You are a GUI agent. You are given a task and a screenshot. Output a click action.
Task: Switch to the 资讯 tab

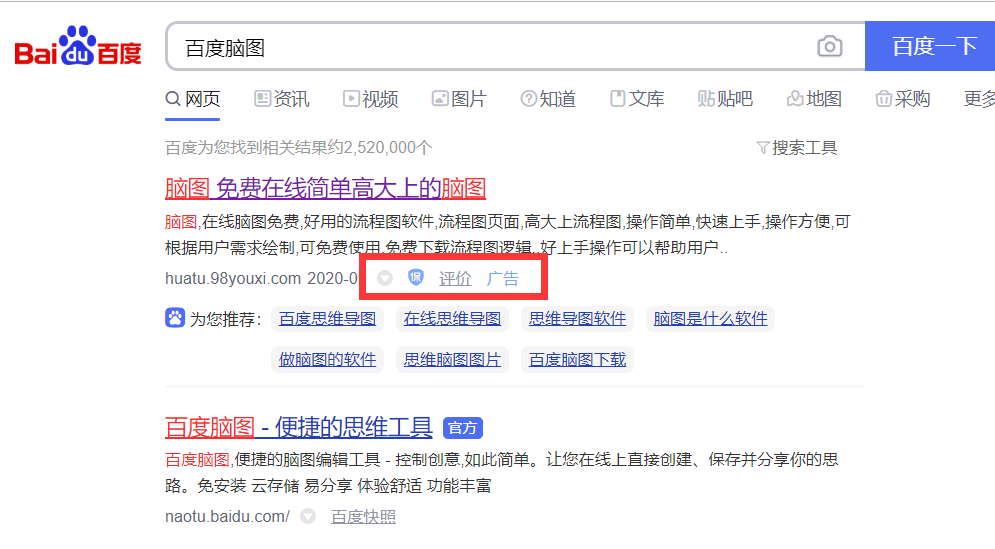point(281,99)
